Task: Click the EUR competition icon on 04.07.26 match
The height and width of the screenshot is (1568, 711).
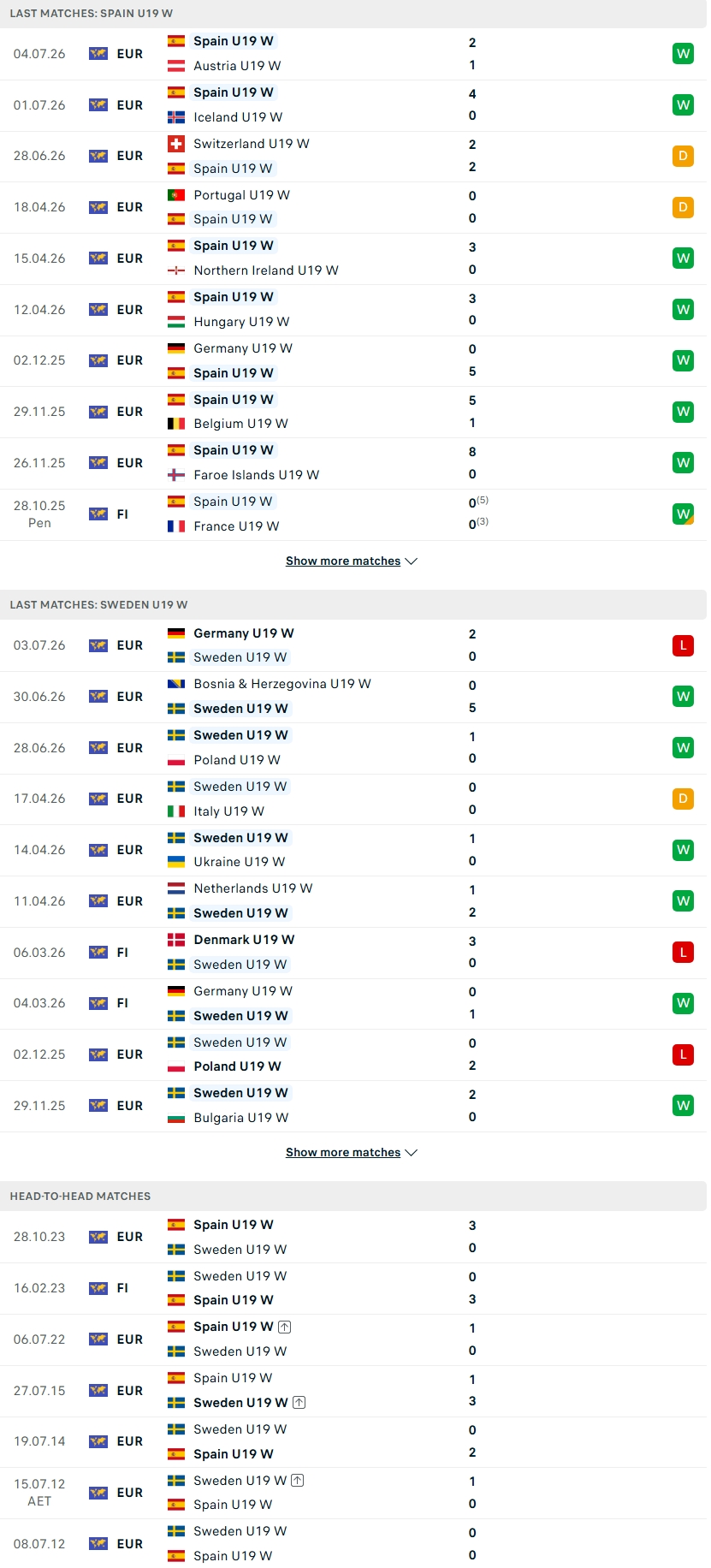Action: (98, 54)
